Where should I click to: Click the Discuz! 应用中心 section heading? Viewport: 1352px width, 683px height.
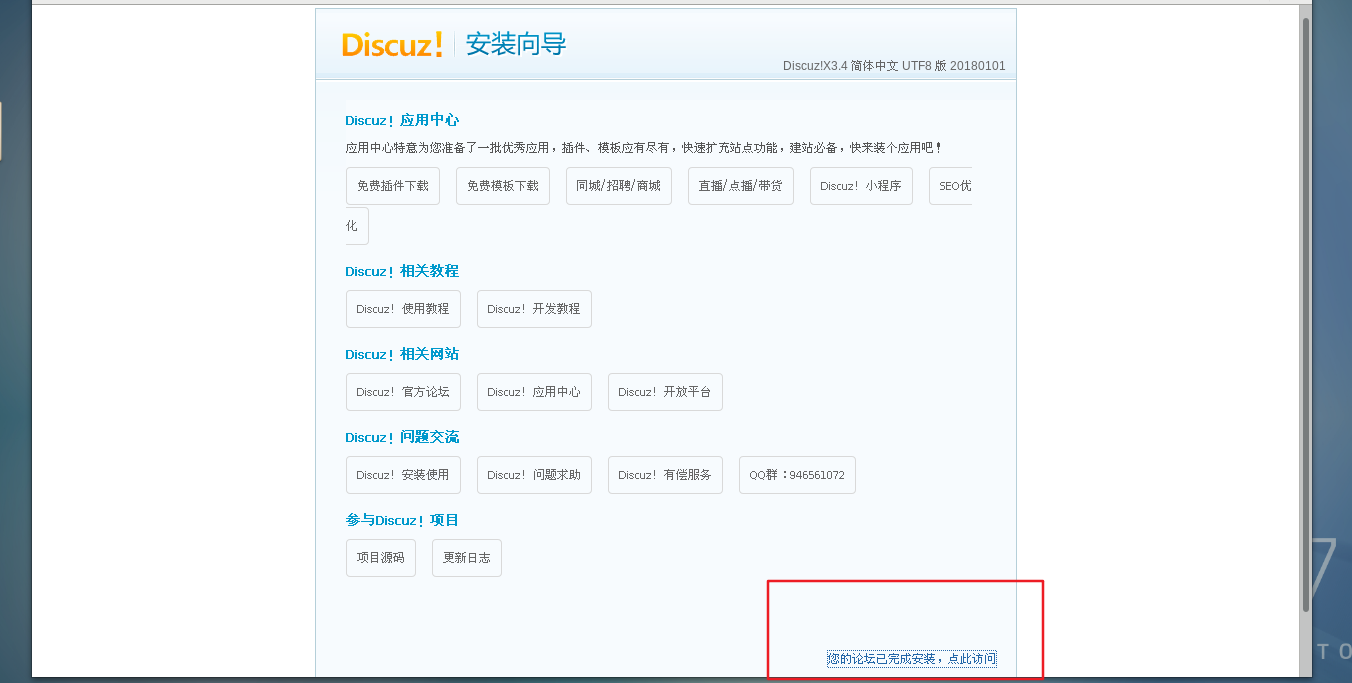point(402,120)
